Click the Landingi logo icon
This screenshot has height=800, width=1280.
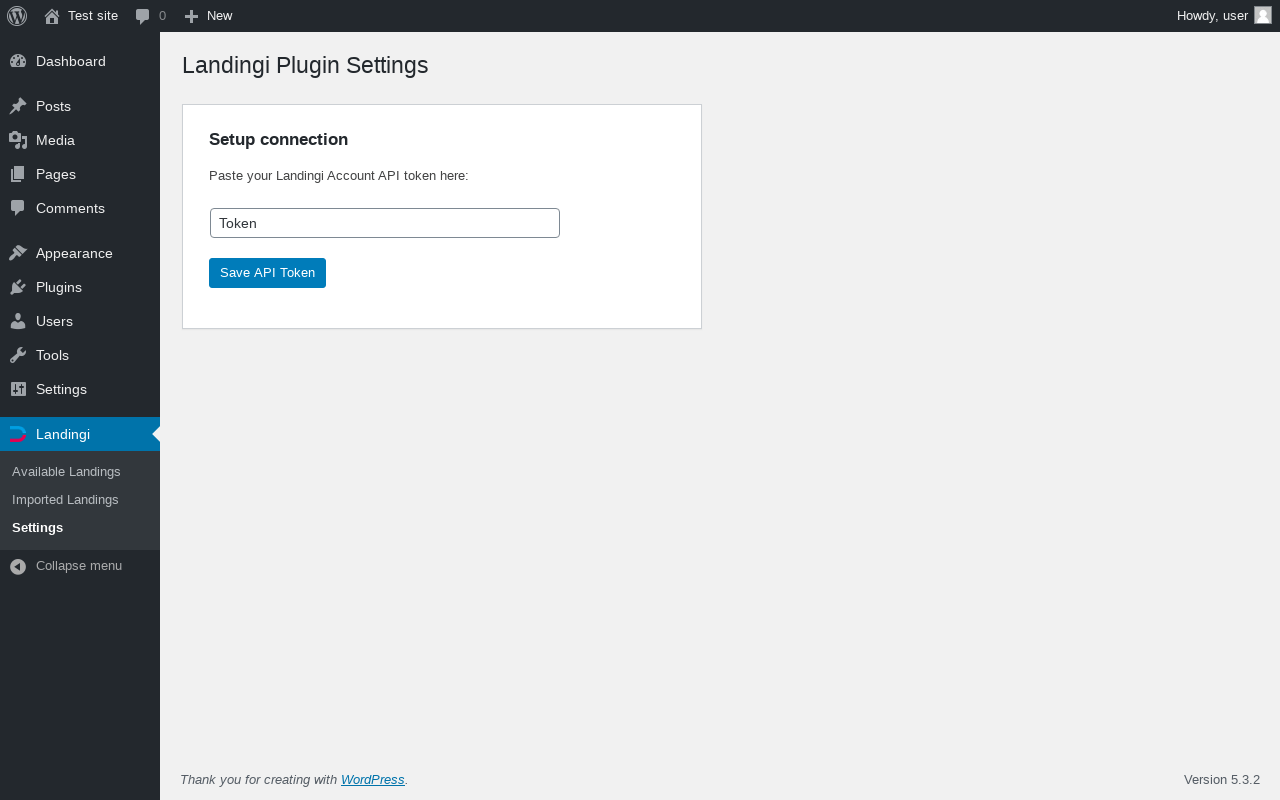tap(18, 434)
